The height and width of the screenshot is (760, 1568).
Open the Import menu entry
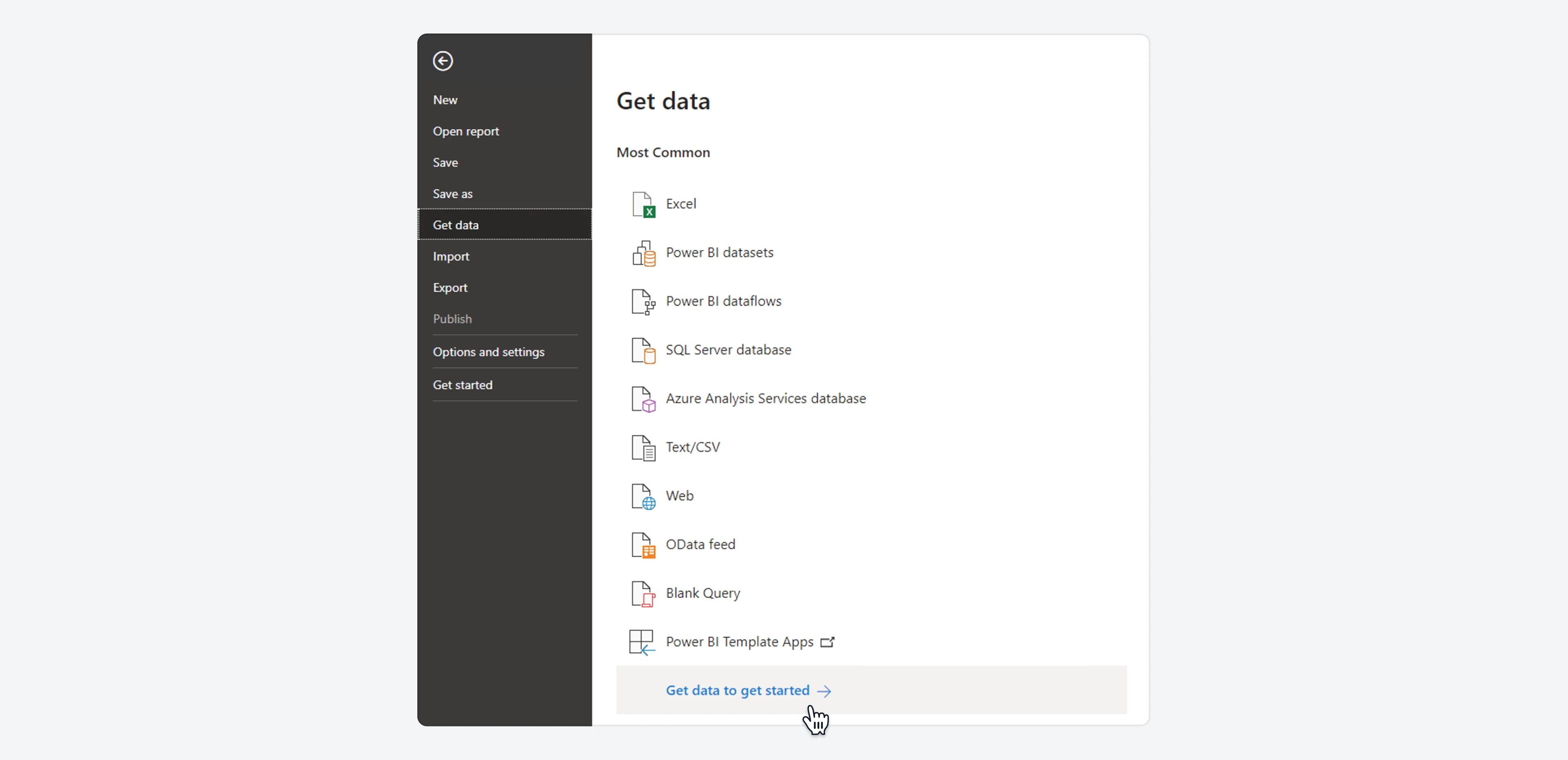[505, 256]
